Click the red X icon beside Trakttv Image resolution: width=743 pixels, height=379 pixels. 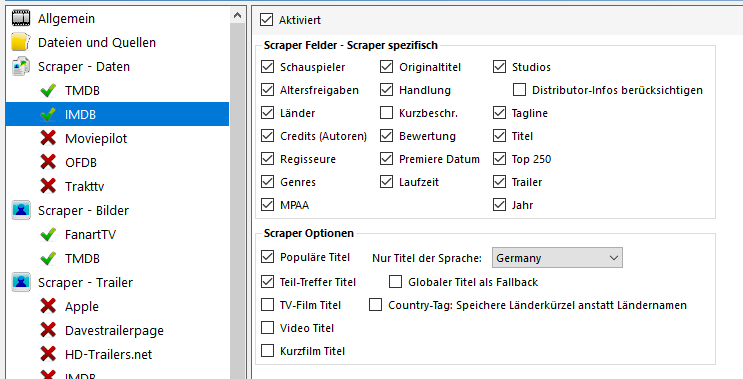tap(48, 186)
